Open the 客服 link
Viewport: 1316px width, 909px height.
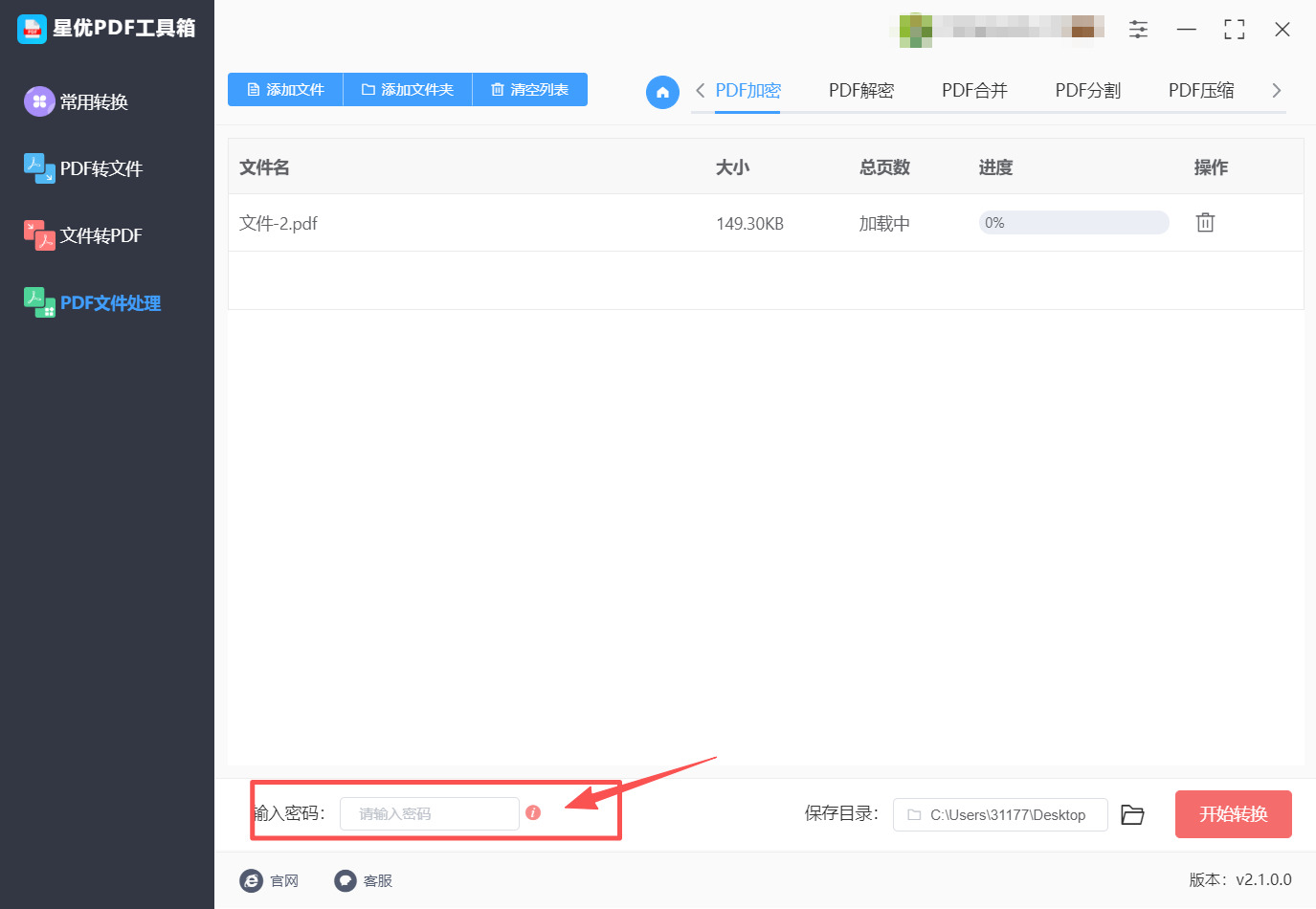378,881
